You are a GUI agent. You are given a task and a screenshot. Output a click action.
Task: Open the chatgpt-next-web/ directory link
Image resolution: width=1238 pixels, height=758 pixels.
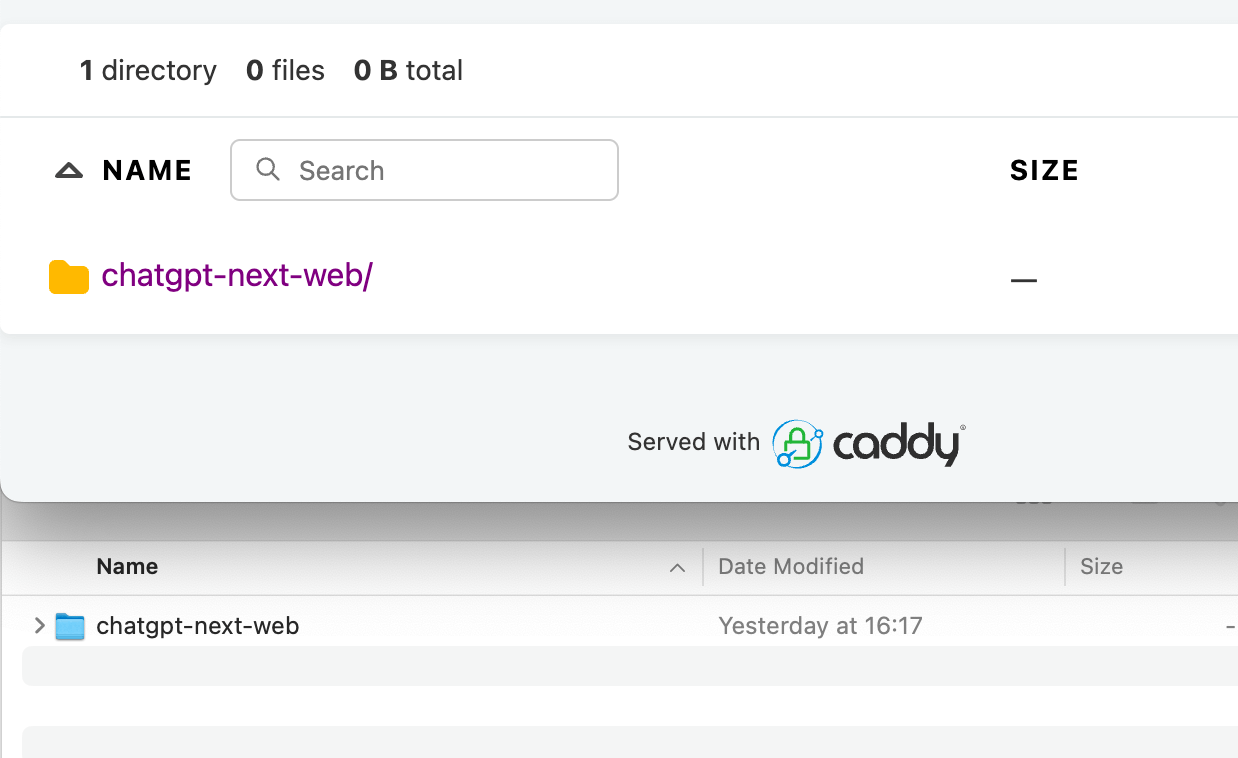click(x=237, y=275)
